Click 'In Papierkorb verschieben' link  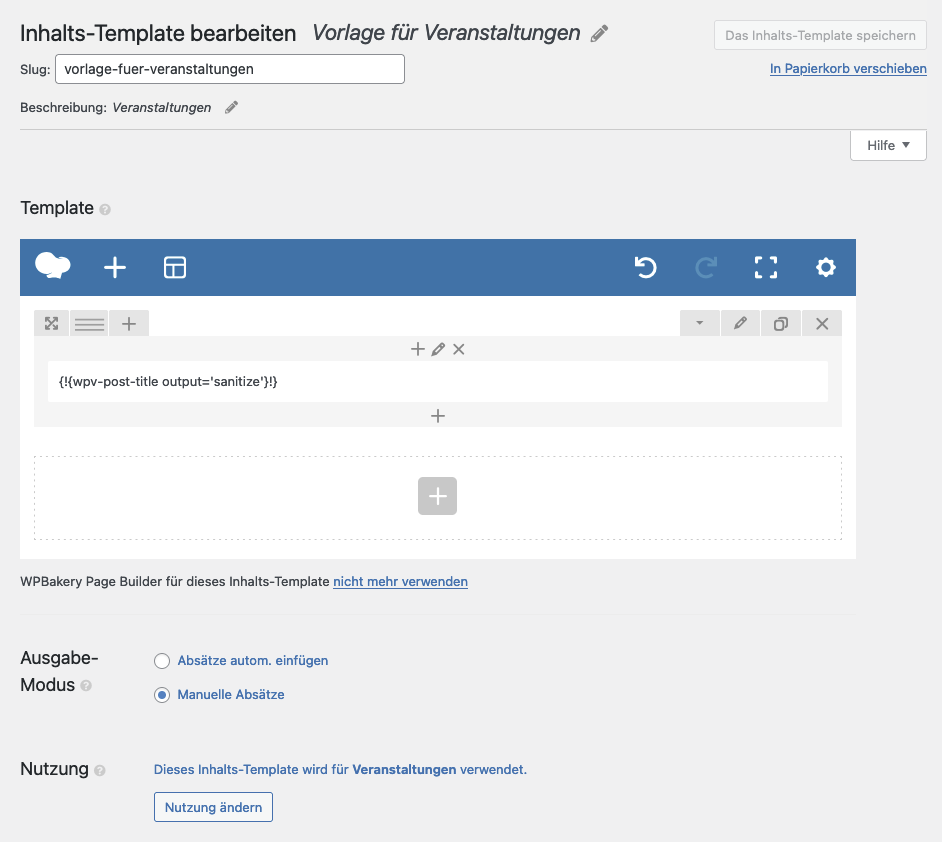click(848, 68)
